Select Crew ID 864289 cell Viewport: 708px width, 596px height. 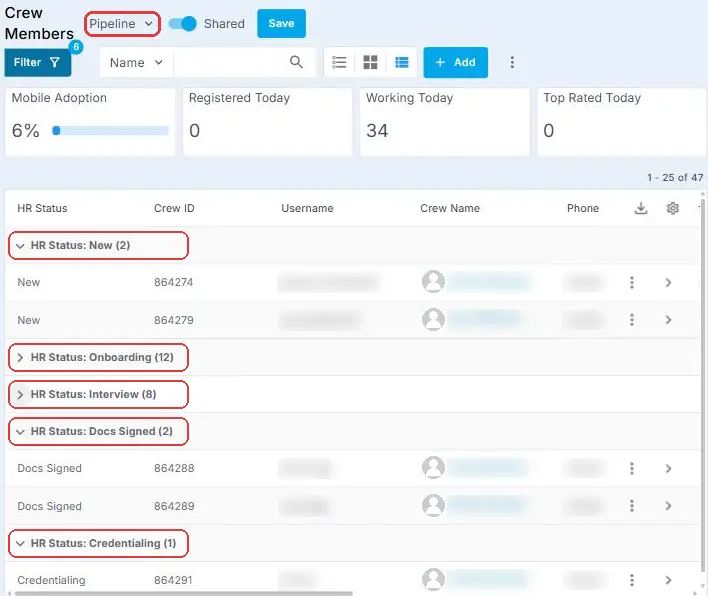pyautogui.click(x=174, y=506)
